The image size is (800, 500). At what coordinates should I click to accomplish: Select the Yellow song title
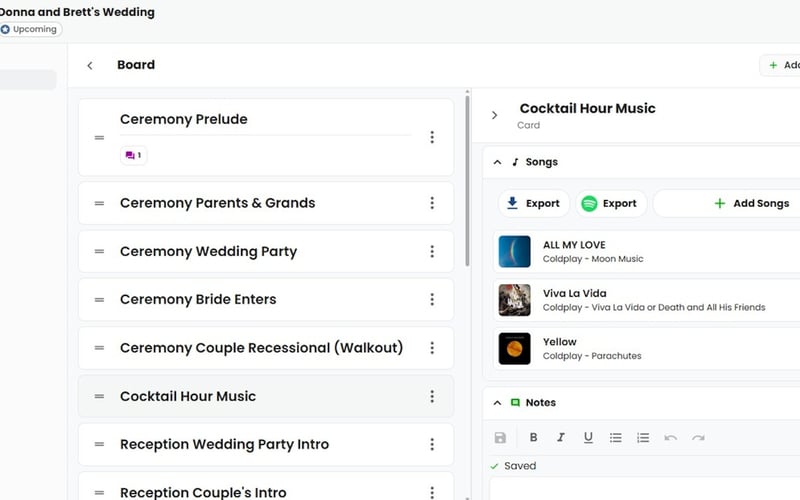click(x=560, y=342)
